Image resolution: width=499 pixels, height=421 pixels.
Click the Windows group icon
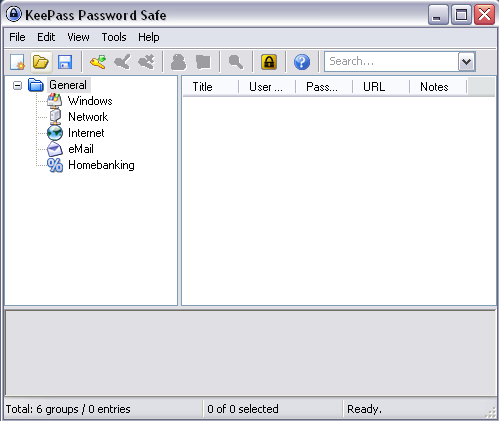[55, 101]
